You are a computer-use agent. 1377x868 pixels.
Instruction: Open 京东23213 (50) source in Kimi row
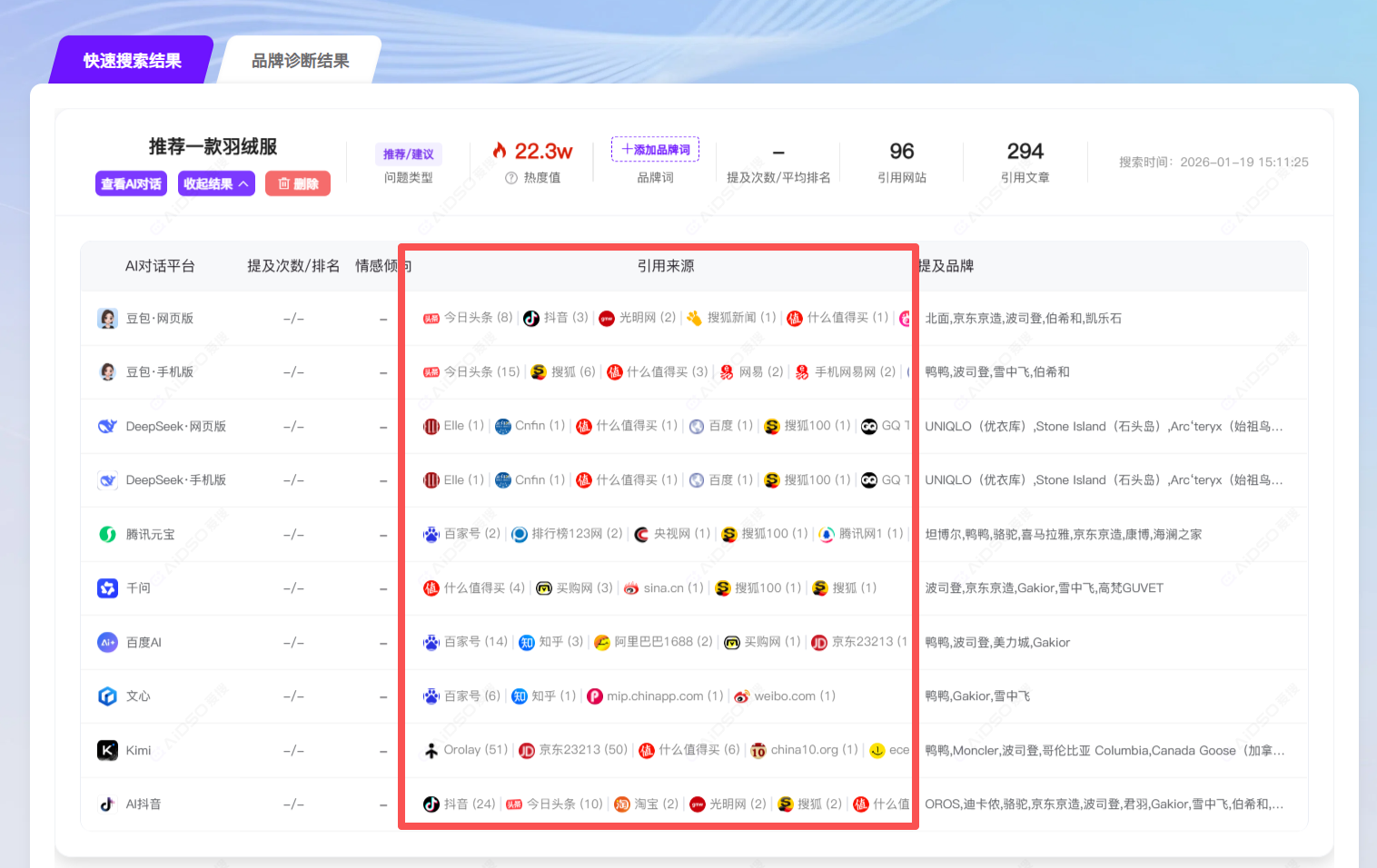click(x=573, y=750)
